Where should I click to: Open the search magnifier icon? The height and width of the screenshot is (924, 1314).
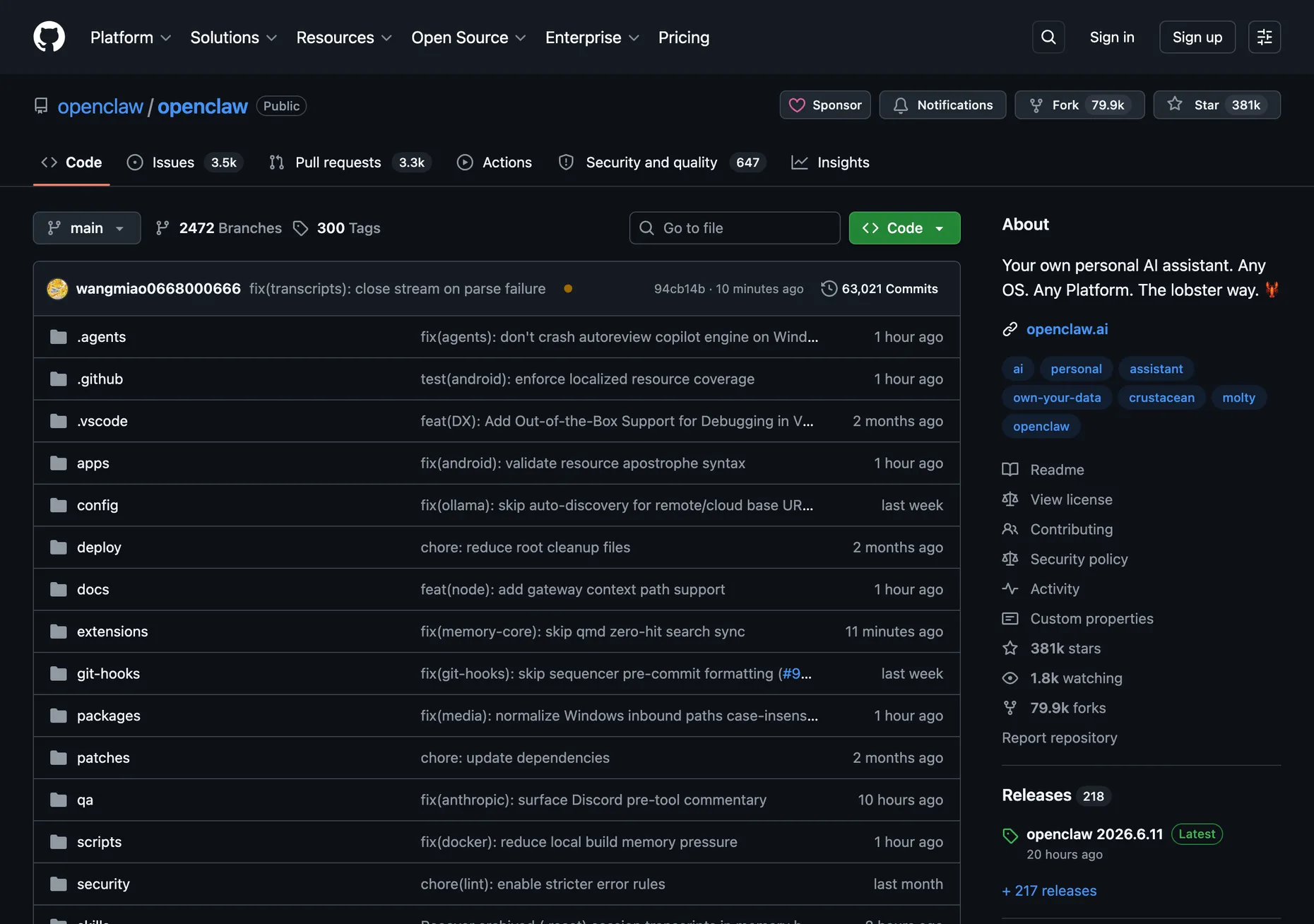[1048, 37]
